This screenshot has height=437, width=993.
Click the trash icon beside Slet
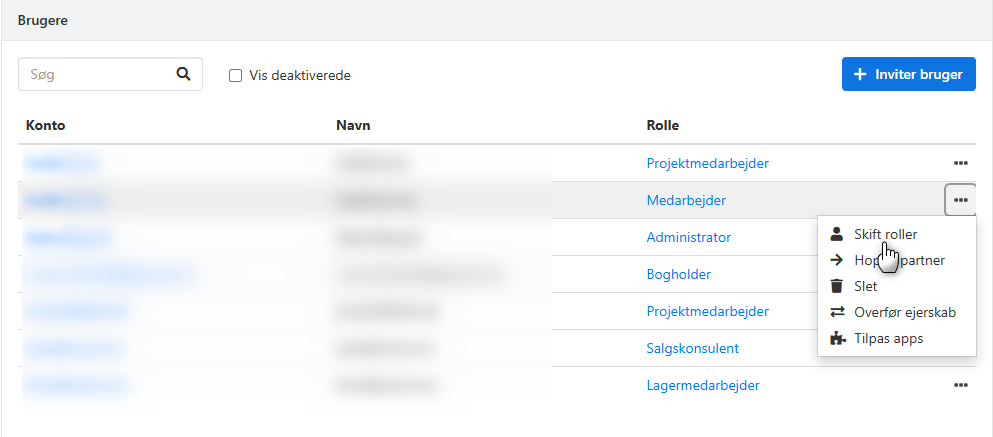[837, 286]
